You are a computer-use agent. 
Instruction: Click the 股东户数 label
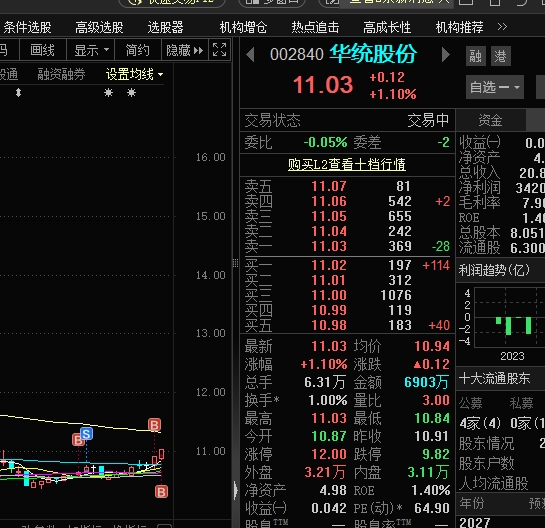[486, 463]
